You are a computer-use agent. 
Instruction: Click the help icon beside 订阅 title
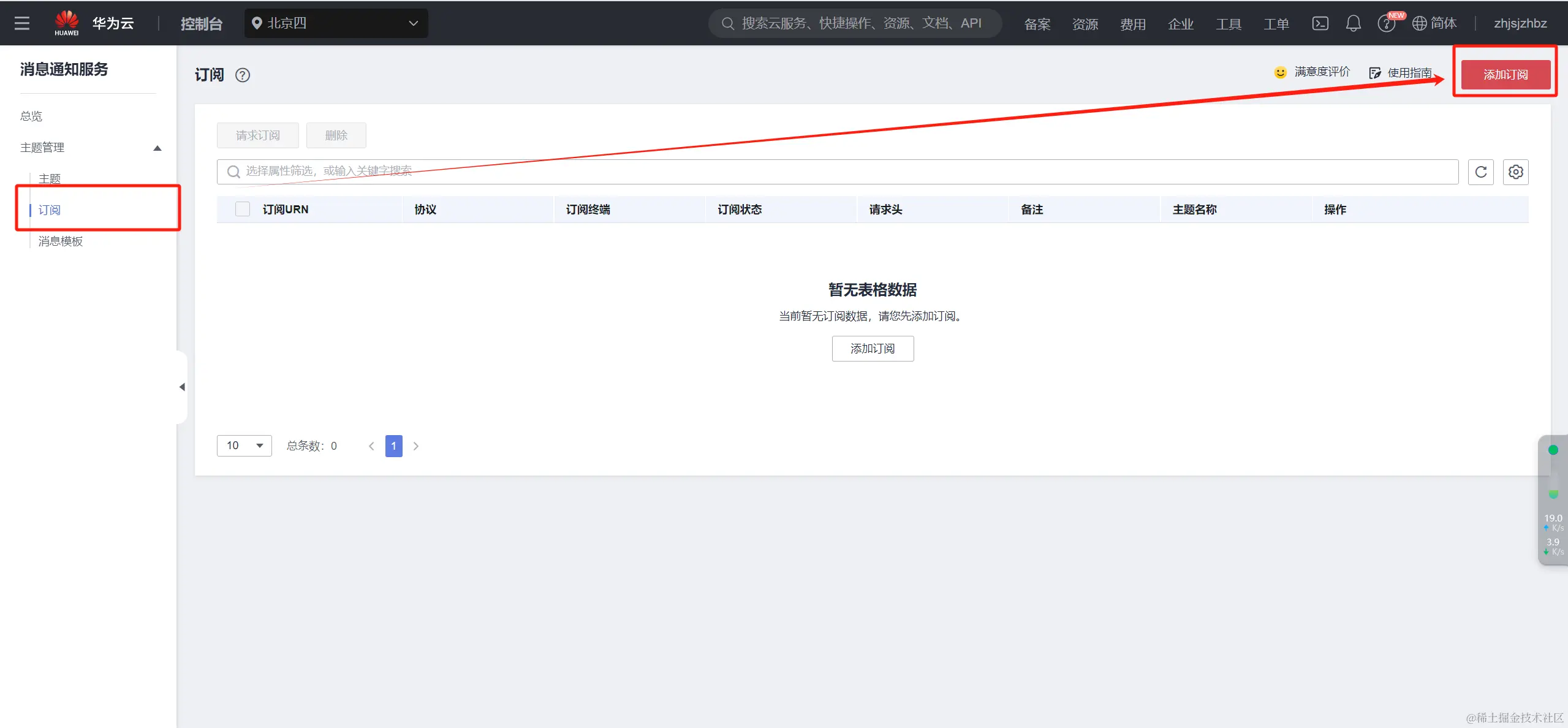[243, 75]
